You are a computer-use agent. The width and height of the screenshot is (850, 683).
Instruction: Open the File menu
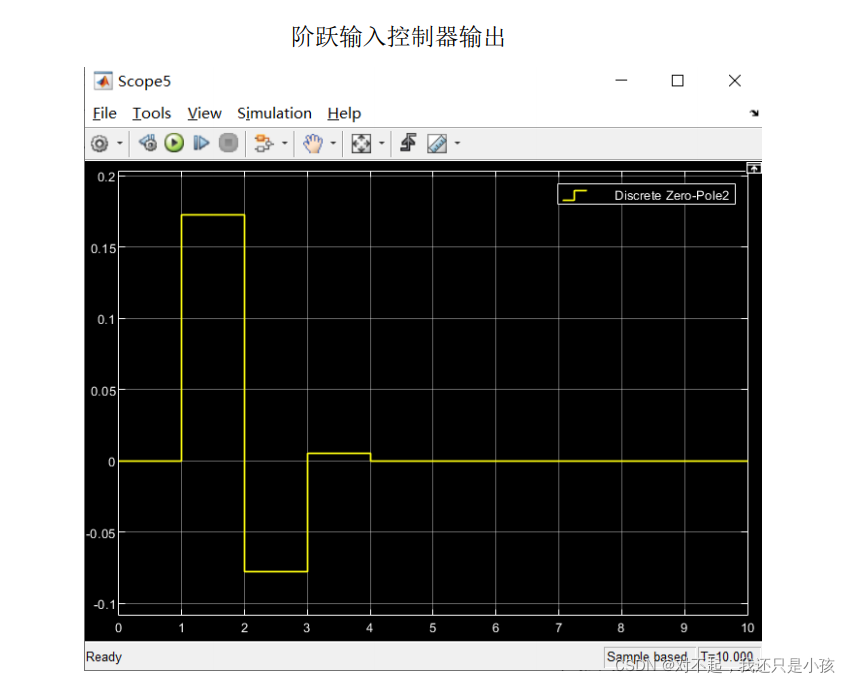click(x=105, y=113)
